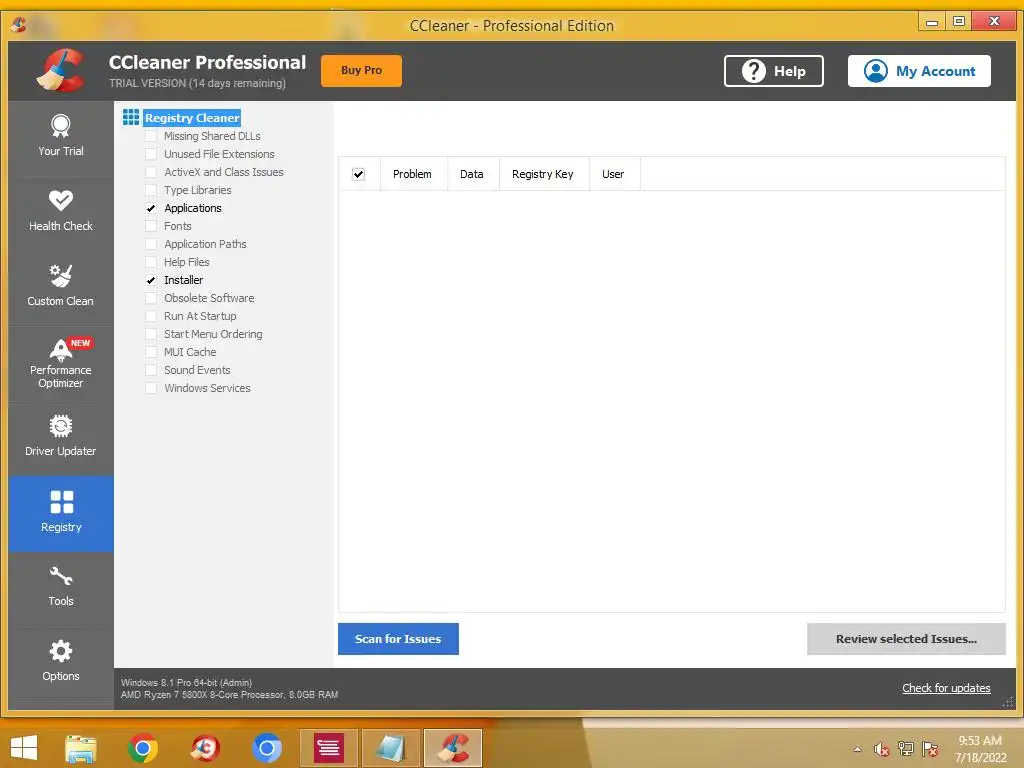Open the Windows Start menu
Image resolution: width=1024 pixels, height=768 pixels.
[24, 748]
